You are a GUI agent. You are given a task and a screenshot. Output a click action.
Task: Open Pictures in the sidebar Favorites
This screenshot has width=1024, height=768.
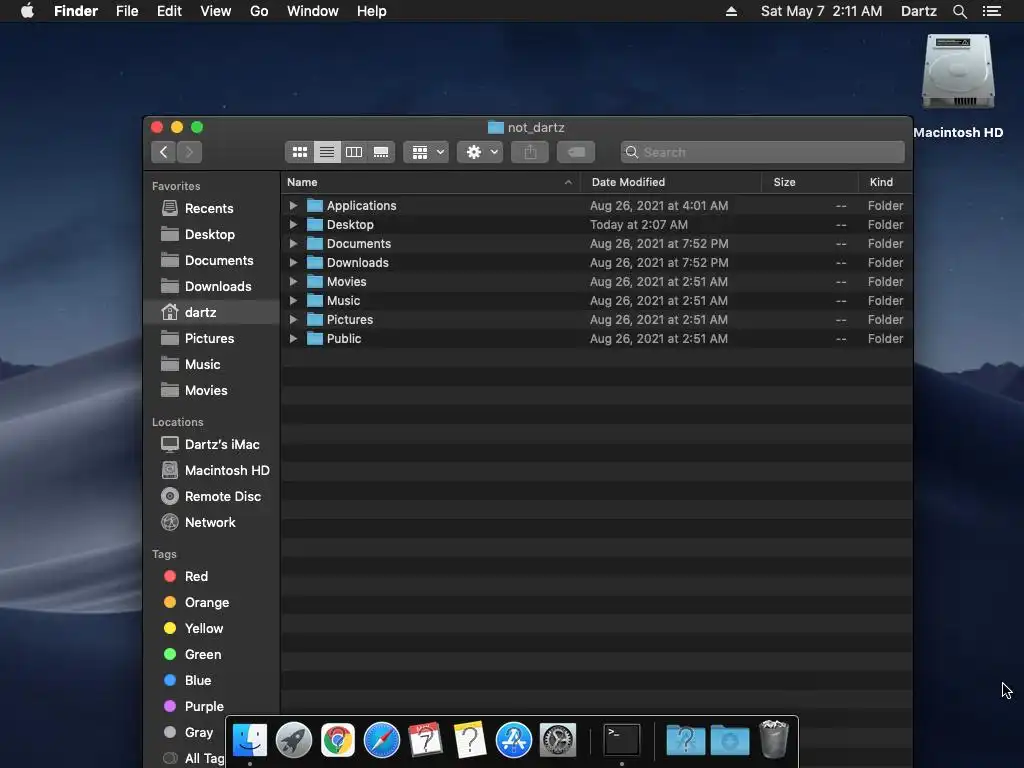pyautogui.click(x=212, y=338)
